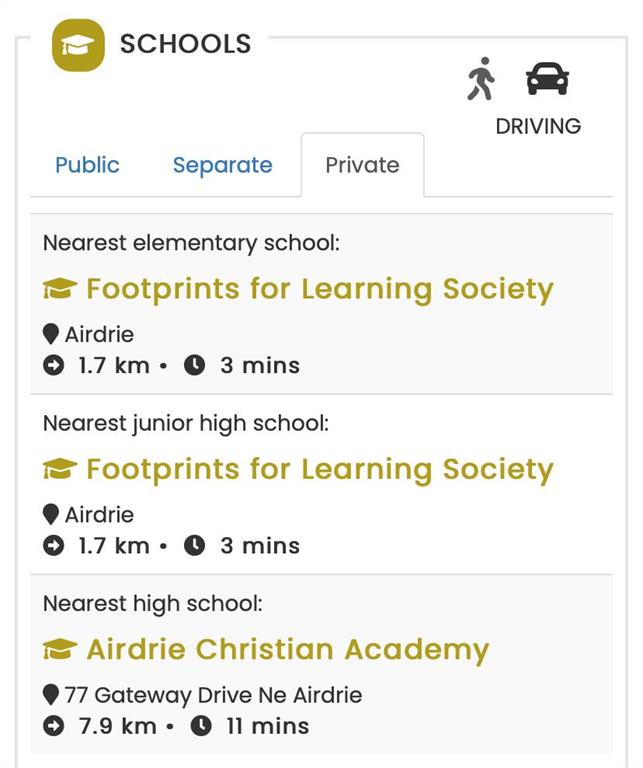Click the elementary school Airdrie location pin
The image size is (643, 768).
51,334
